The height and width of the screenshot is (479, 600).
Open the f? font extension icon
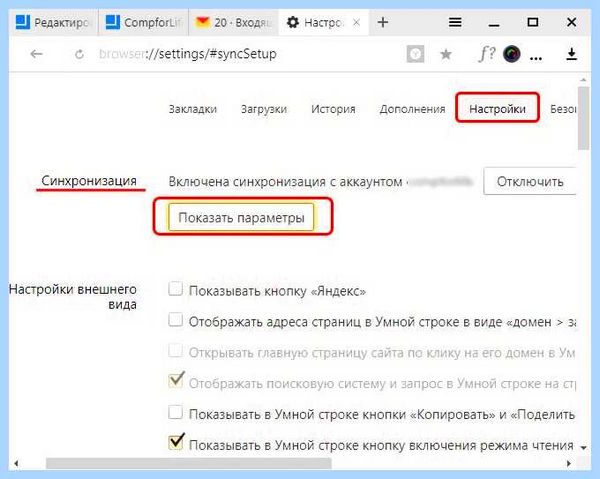pyautogui.click(x=486, y=54)
